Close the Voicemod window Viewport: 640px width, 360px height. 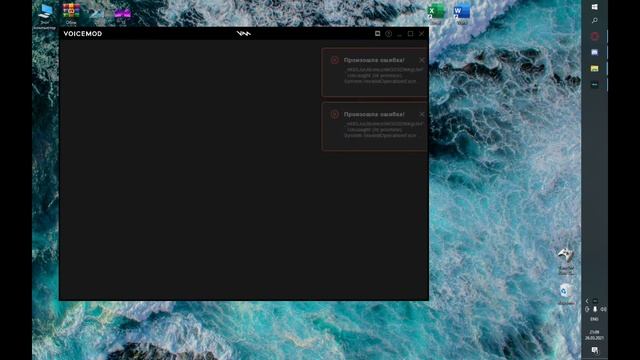[422, 33]
